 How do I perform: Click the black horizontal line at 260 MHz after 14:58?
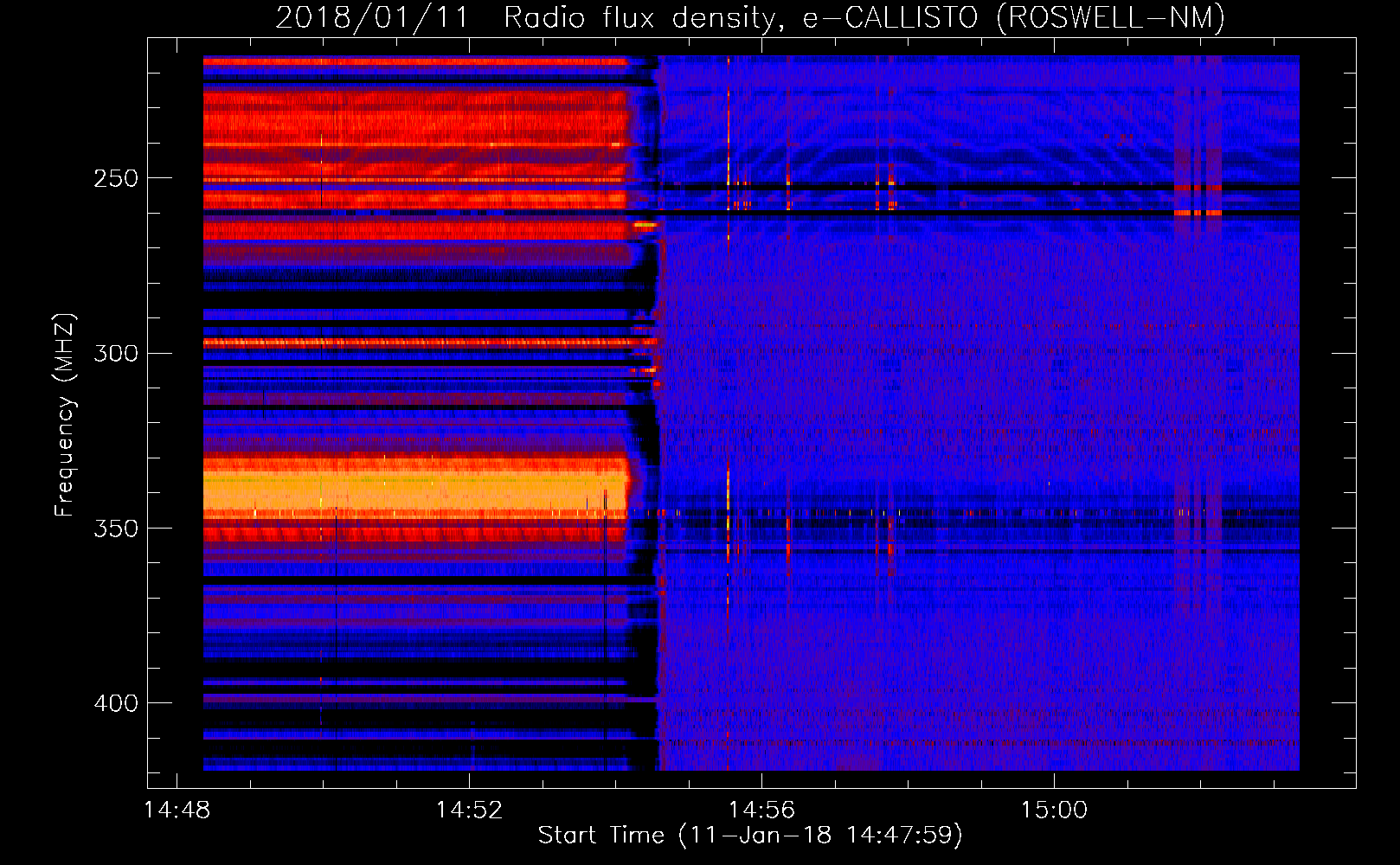tap(1038, 213)
